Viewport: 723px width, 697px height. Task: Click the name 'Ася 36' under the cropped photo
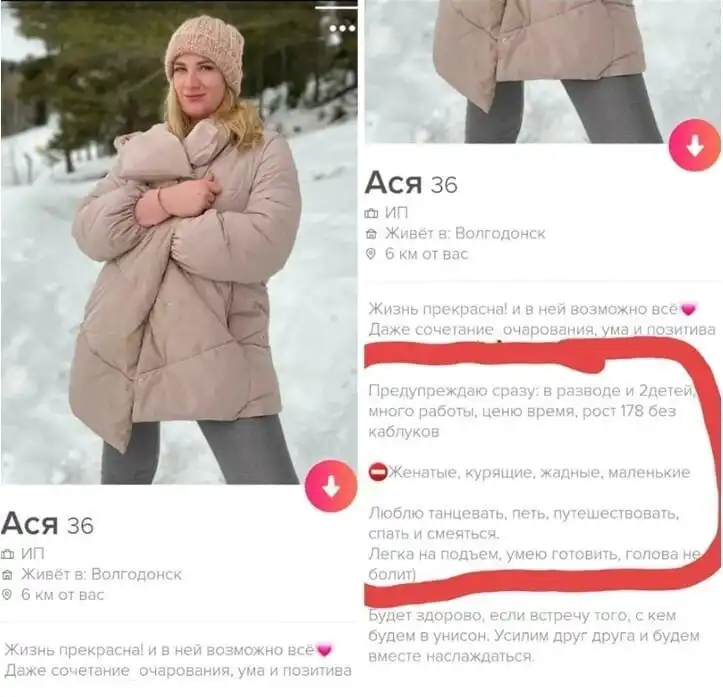411,183
